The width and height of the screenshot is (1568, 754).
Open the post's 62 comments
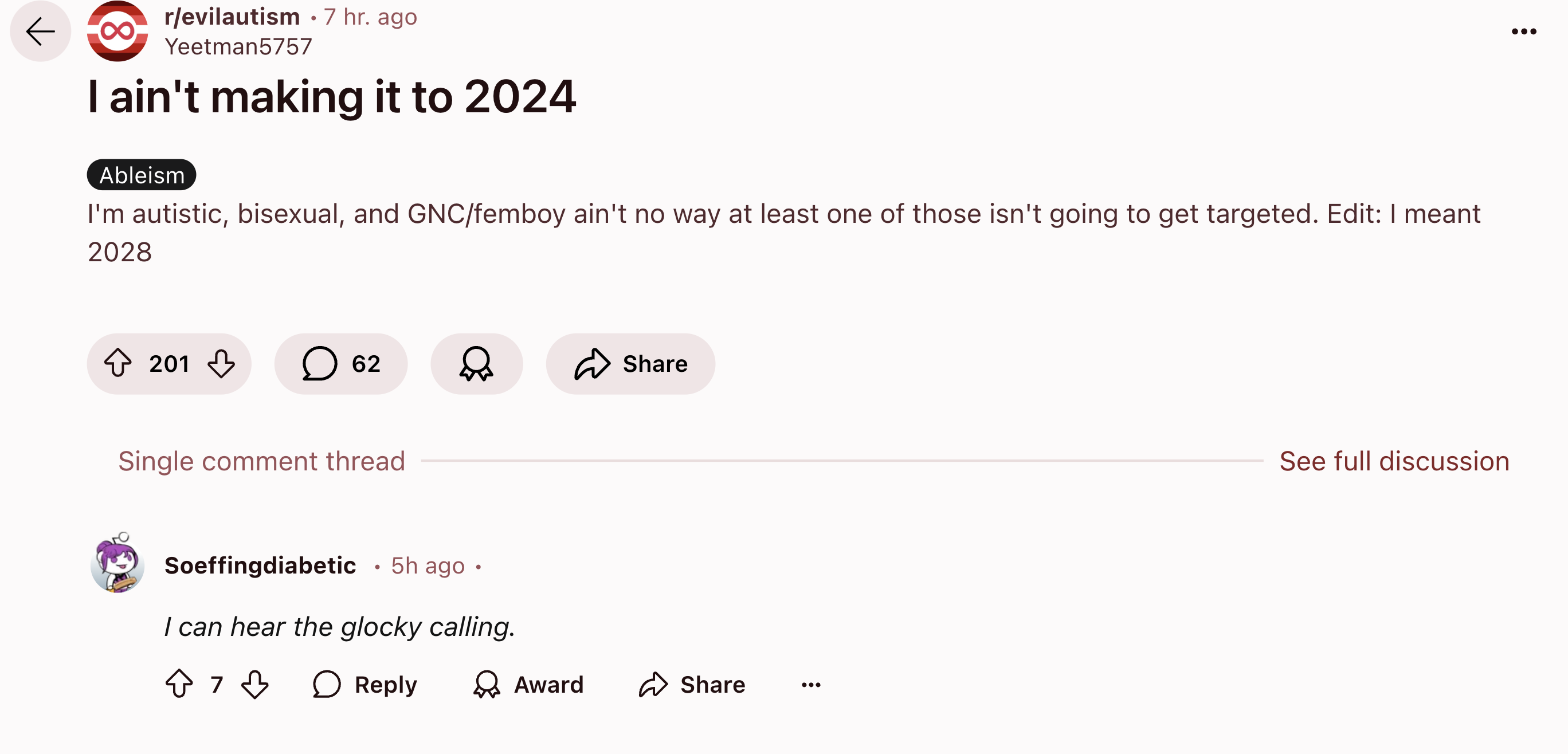pyautogui.click(x=341, y=363)
